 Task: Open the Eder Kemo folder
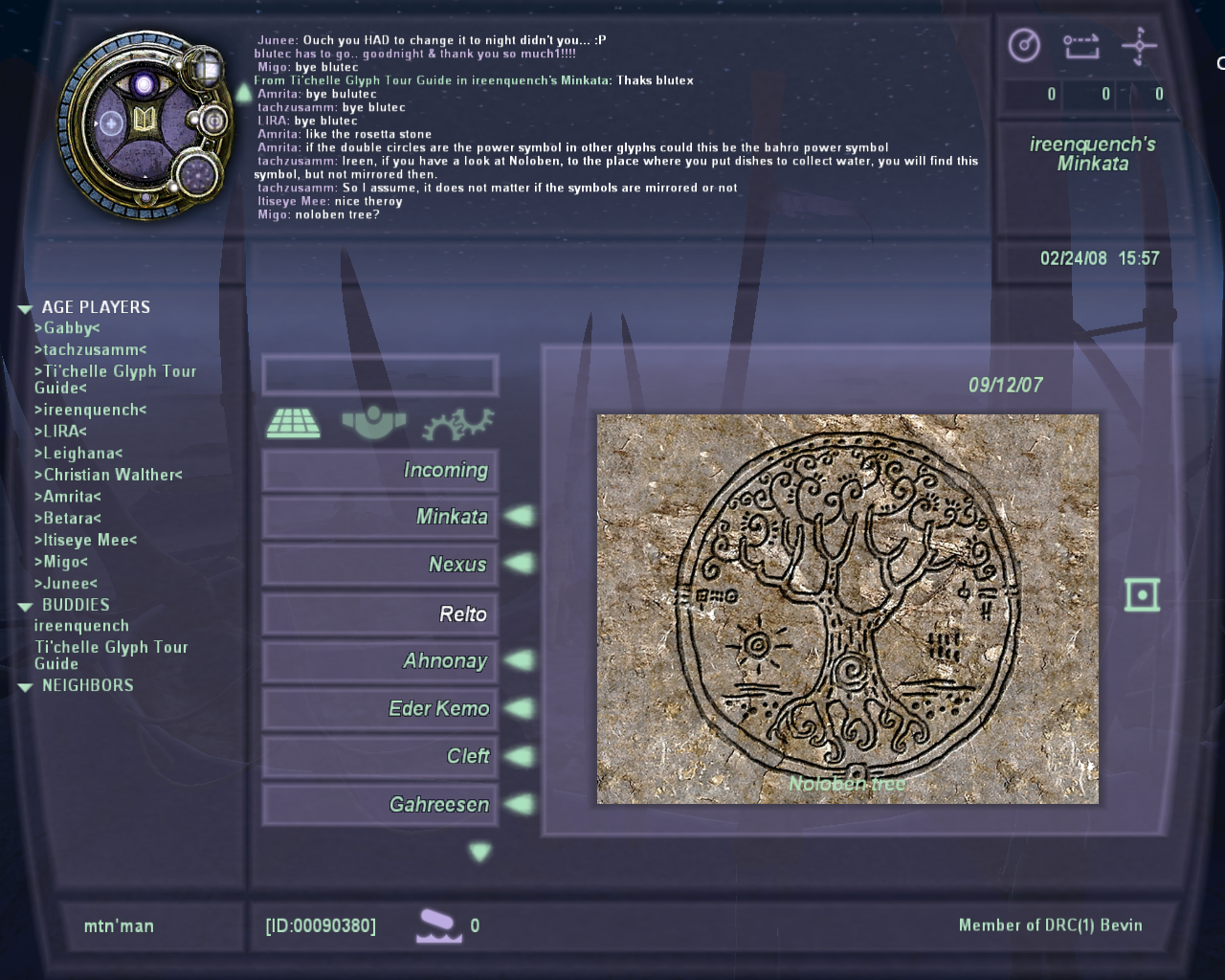point(380,709)
